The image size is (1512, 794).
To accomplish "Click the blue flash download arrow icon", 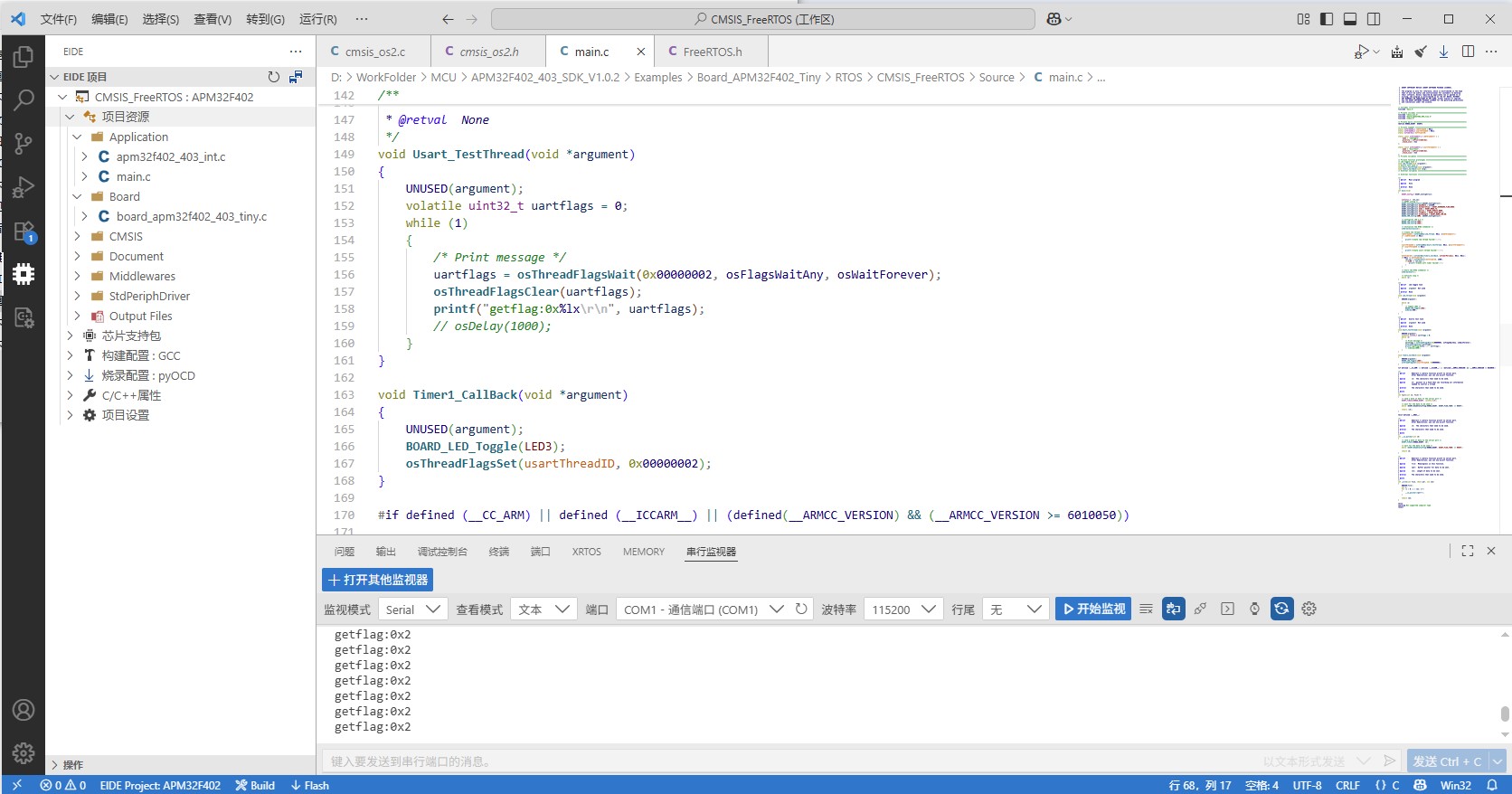I will pyautogui.click(x=1444, y=52).
